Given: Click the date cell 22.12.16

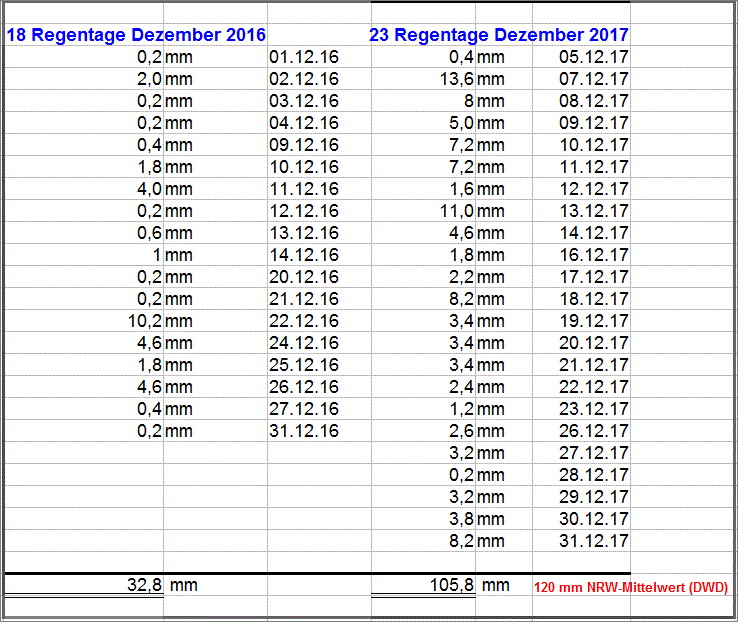Looking at the screenshot, I should coord(304,321).
